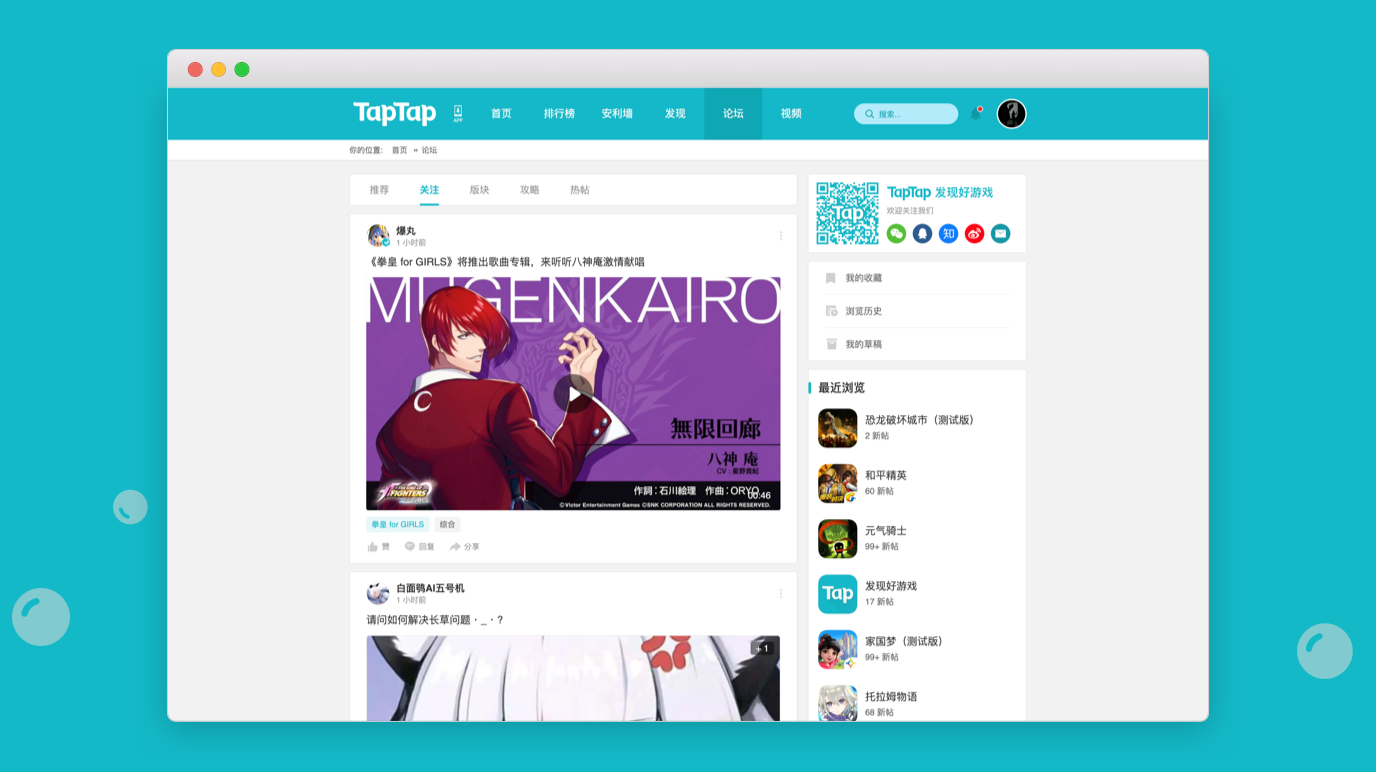The image size is (1376, 772).
Task: Open the 元气骑士 title text
Action: click(x=886, y=531)
